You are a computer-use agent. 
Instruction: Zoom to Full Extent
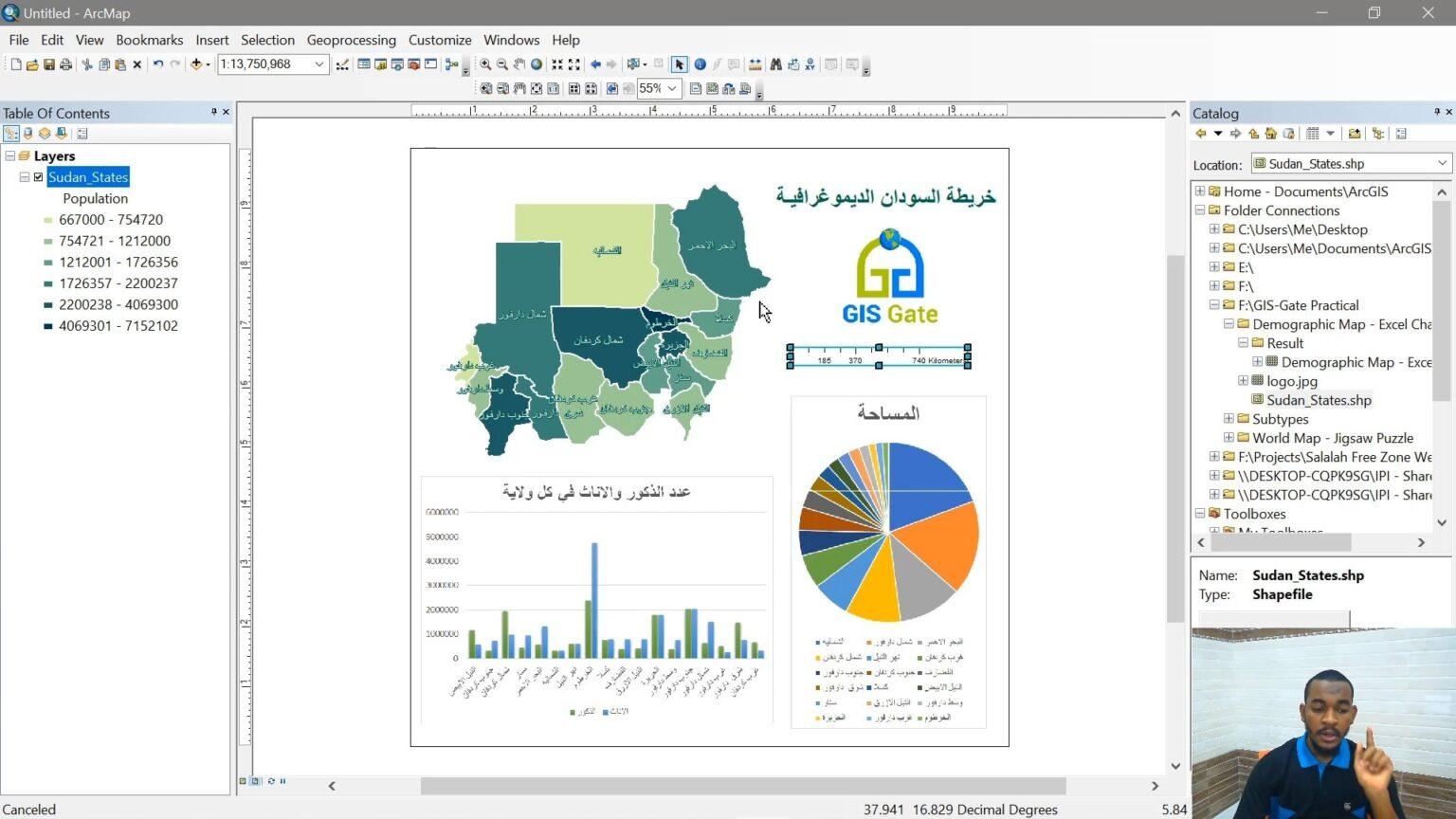click(535, 64)
